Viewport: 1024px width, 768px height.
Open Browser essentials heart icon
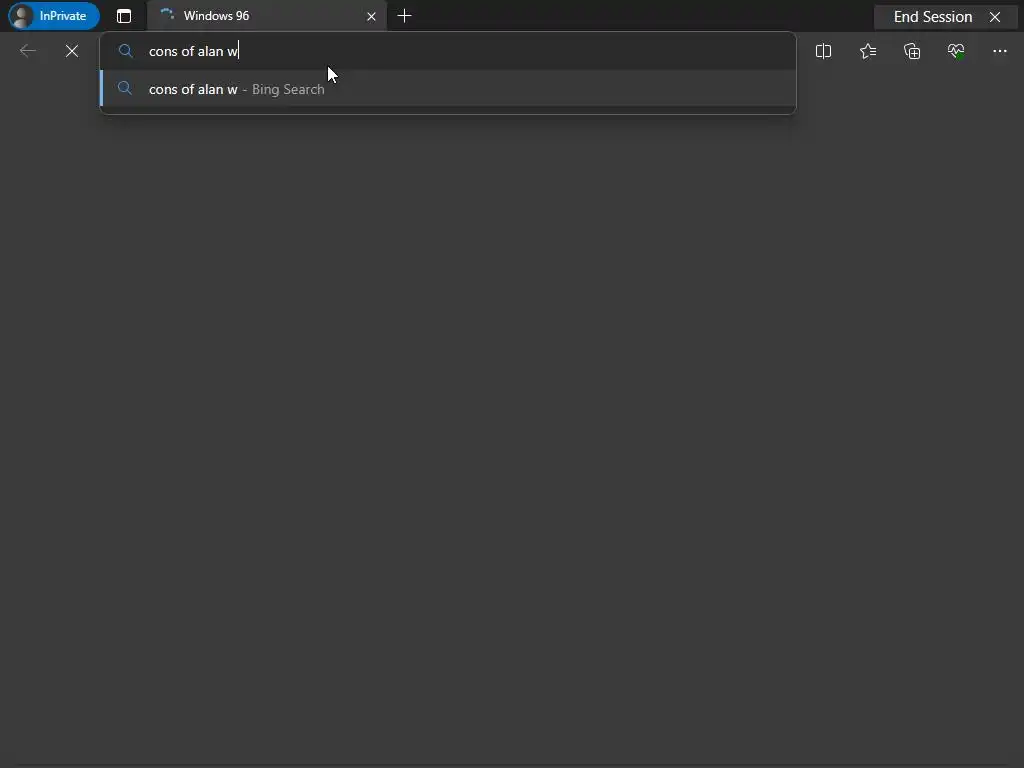pos(956,51)
